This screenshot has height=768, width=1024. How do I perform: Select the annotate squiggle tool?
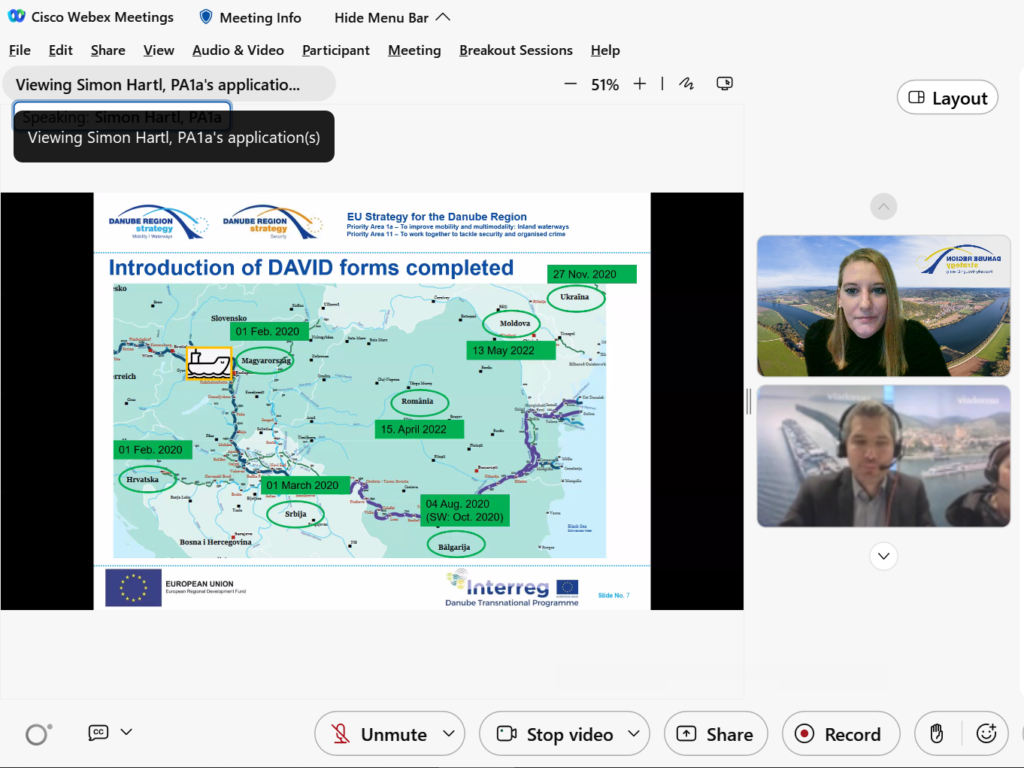686,85
